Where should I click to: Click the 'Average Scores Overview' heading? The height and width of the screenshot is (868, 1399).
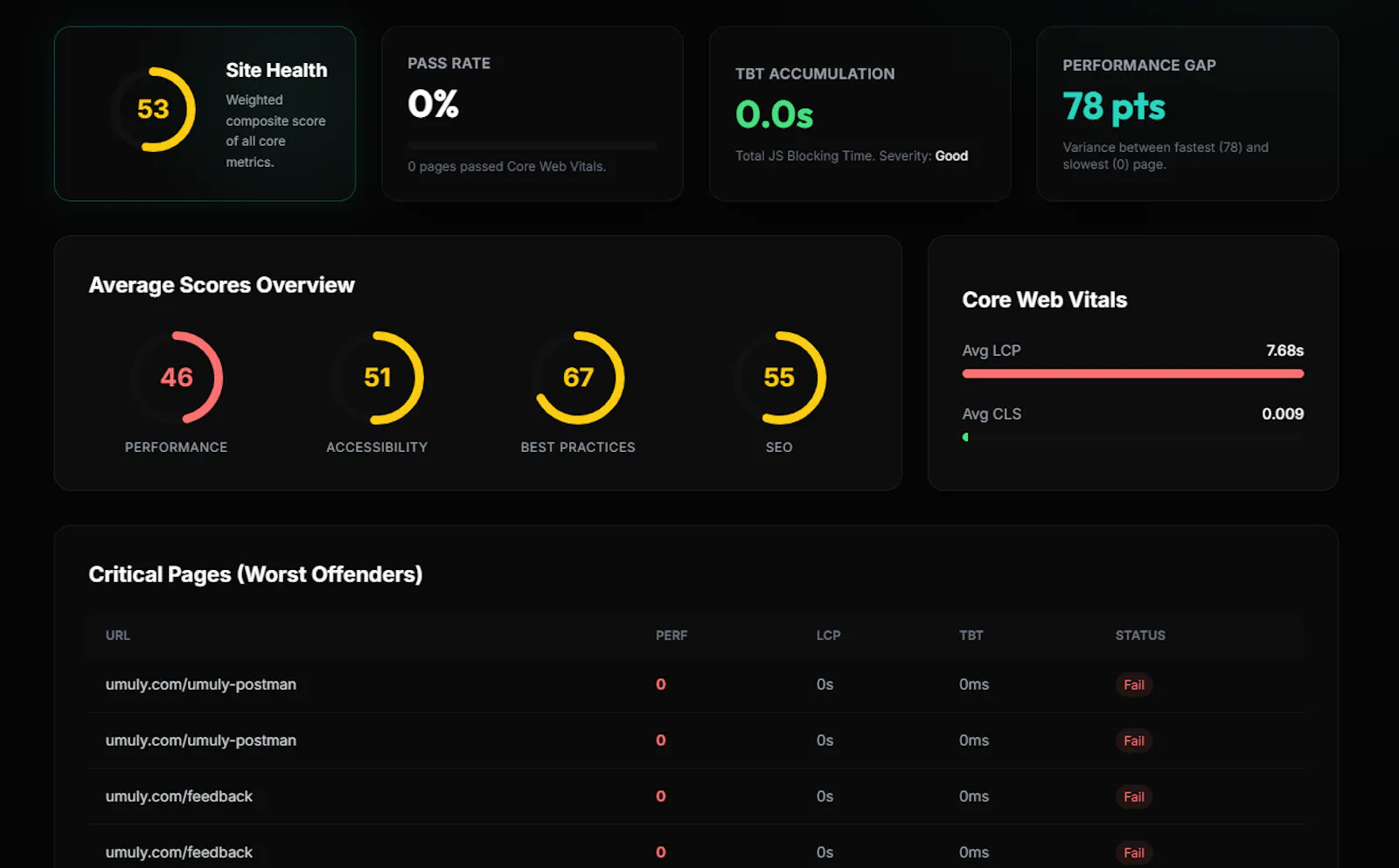pos(221,285)
